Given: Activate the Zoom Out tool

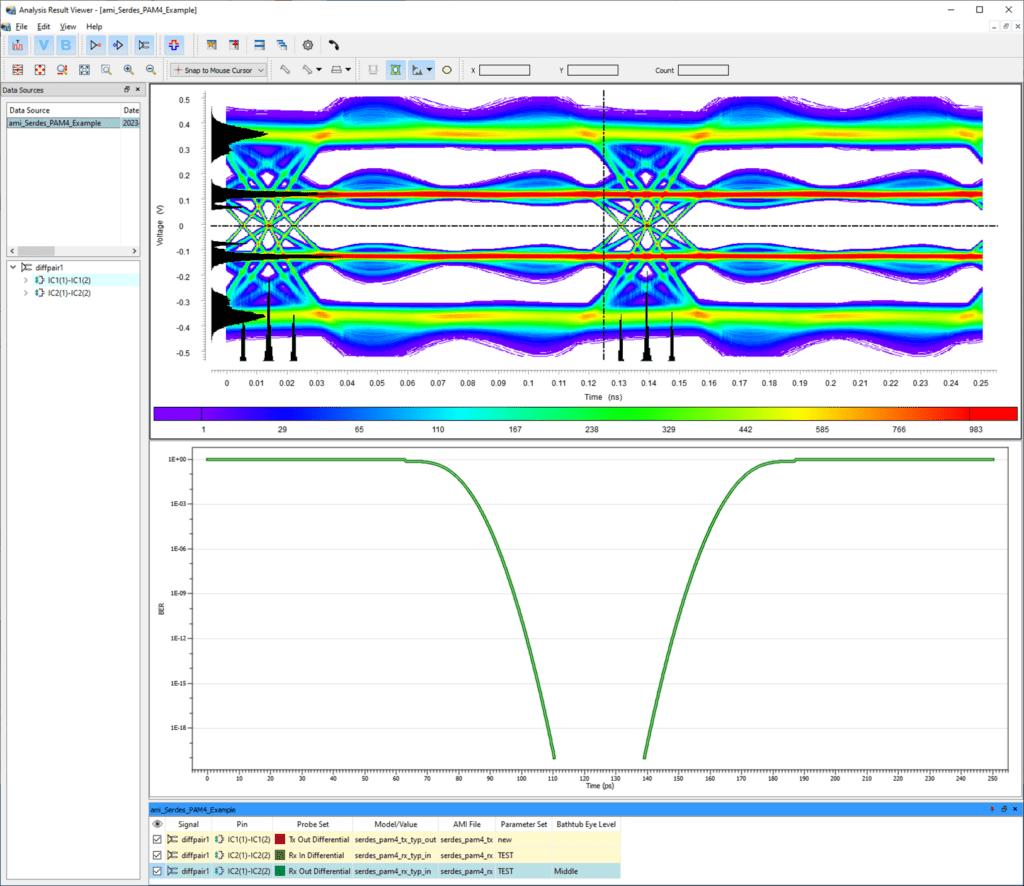Looking at the screenshot, I should [149, 70].
